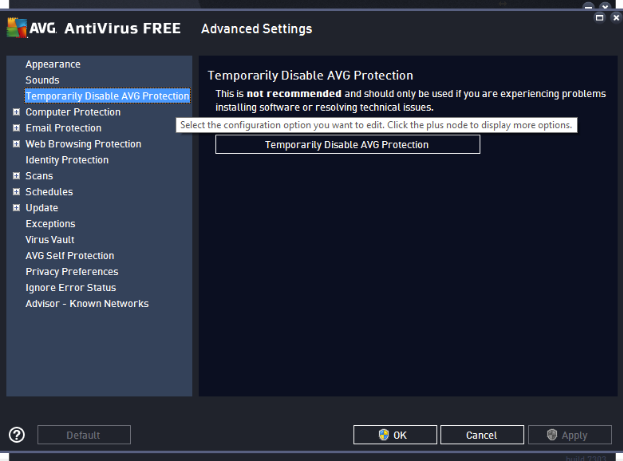Close the Advanced Settings window

[x=616, y=17]
